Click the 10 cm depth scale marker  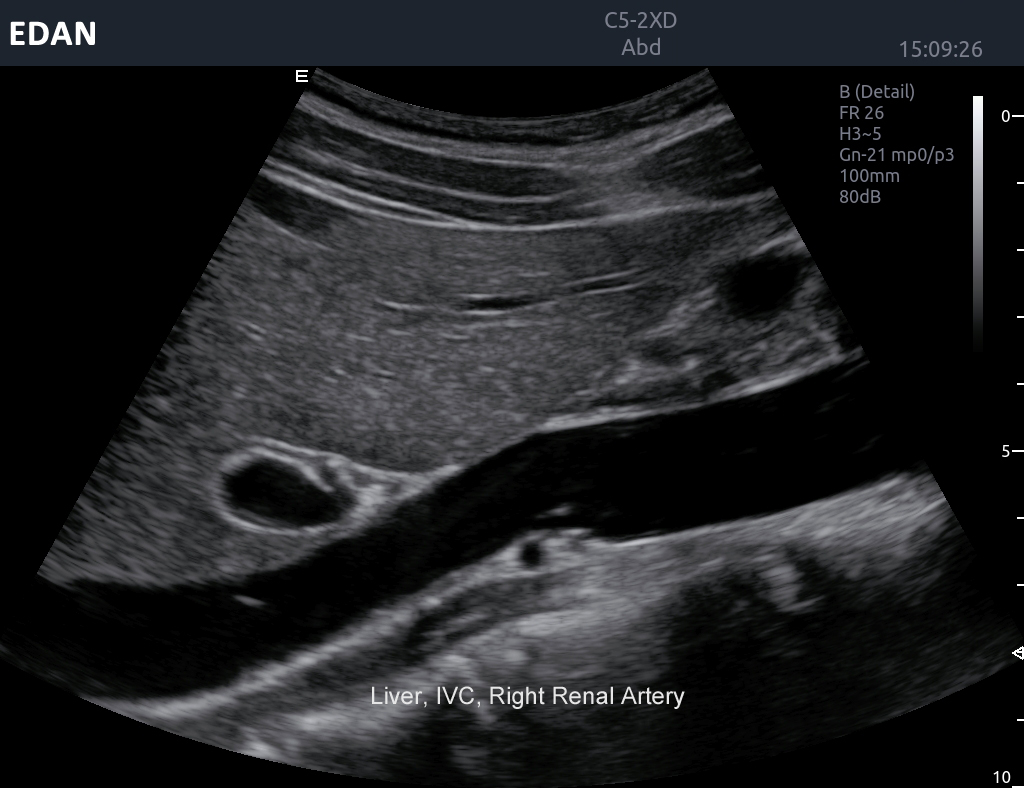click(1002, 777)
